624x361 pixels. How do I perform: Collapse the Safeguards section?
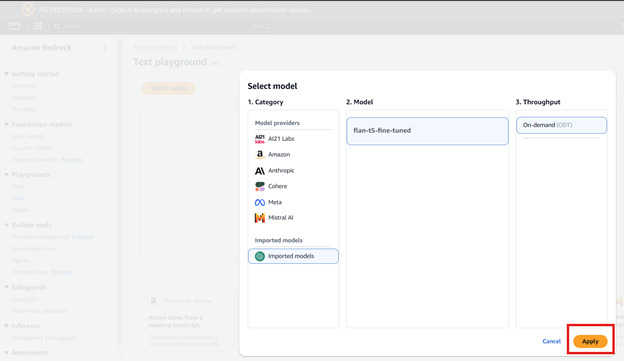coord(6,287)
